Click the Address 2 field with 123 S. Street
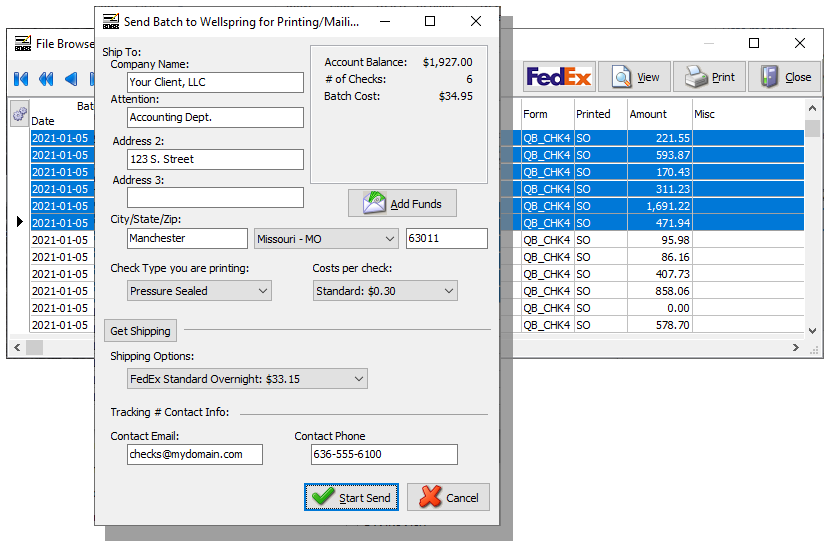 (215, 159)
